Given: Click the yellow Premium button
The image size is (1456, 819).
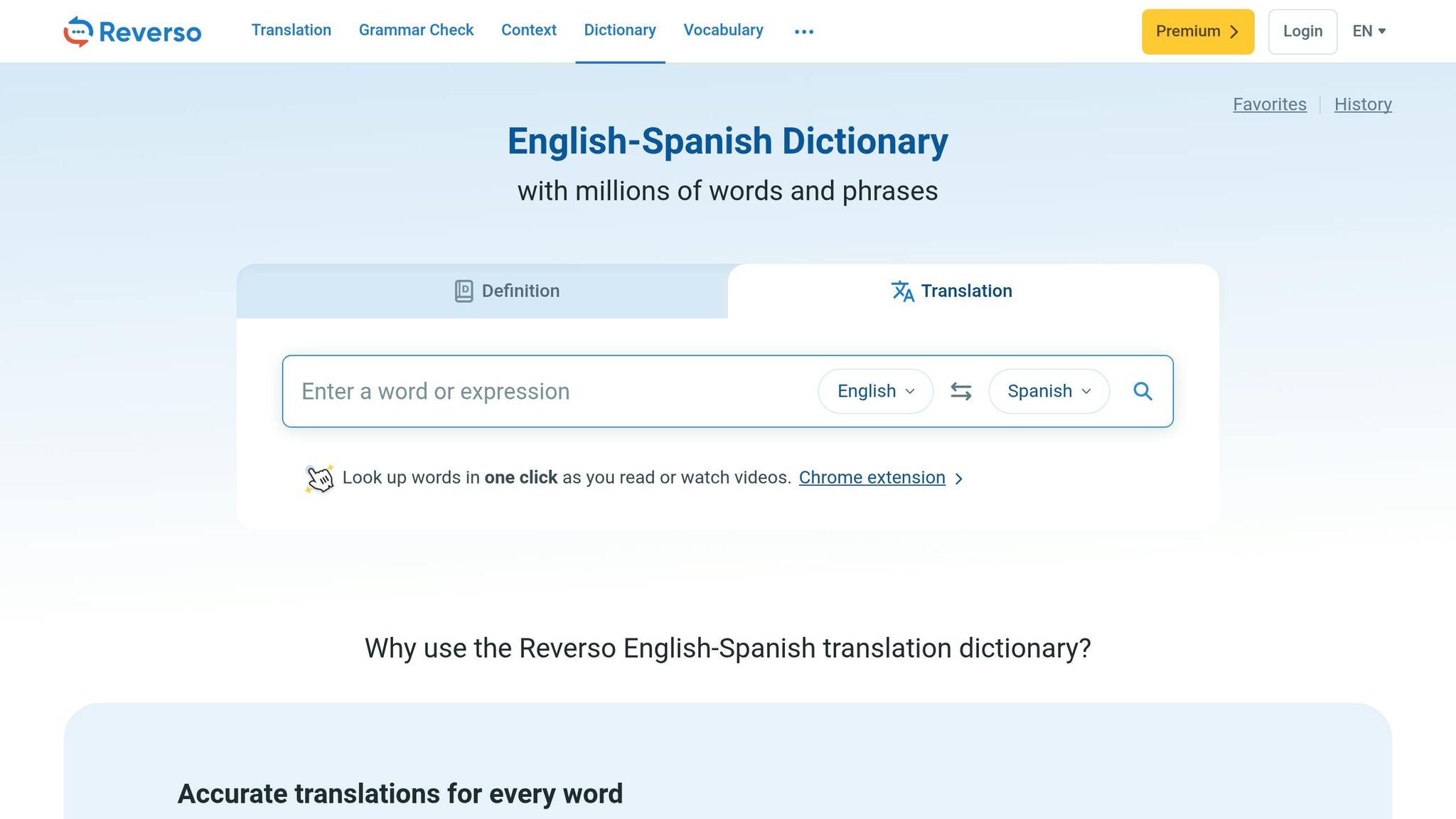Looking at the screenshot, I should tap(1197, 31).
